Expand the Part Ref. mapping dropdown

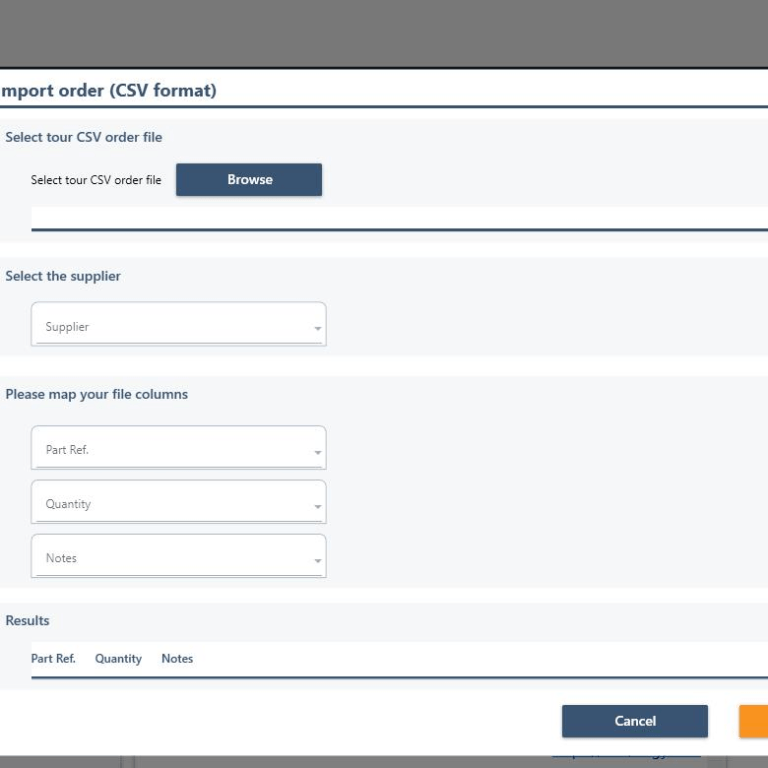click(x=178, y=450)
